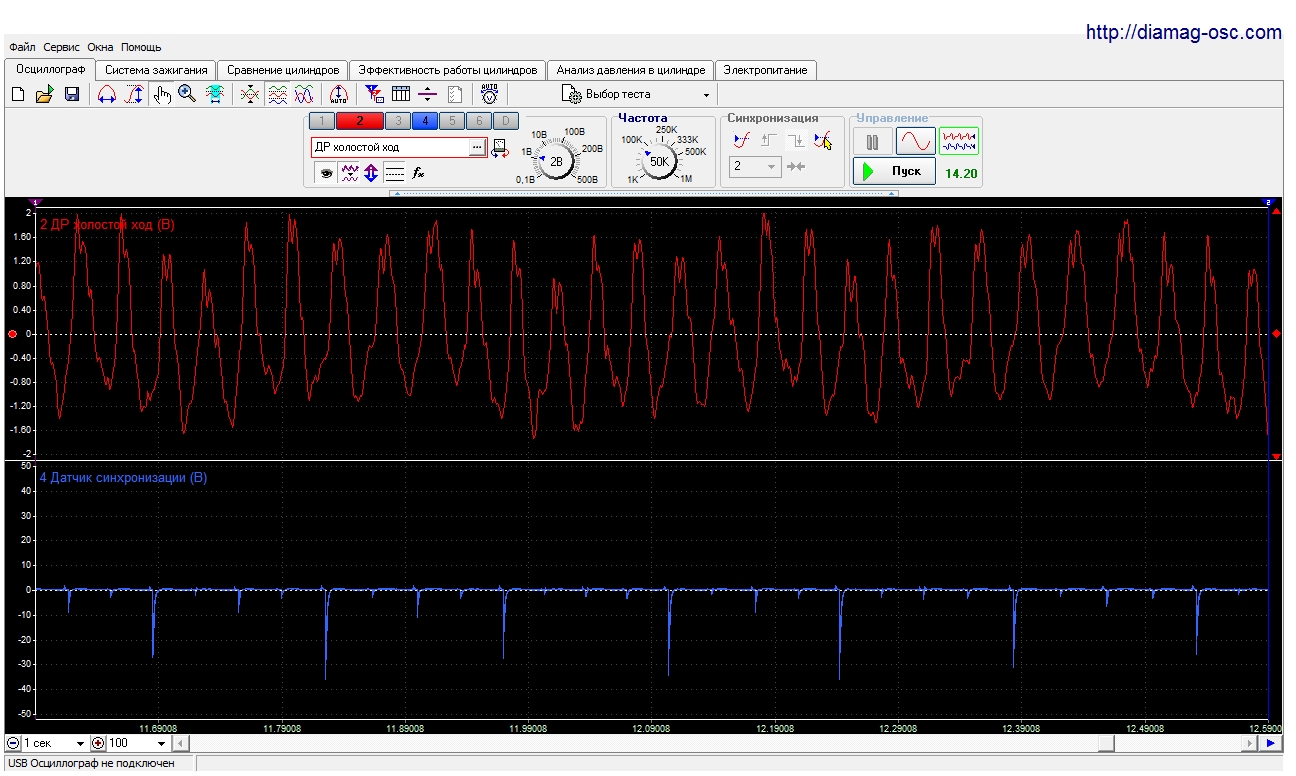Switch to Анализ давления в цилиндре tab
1296x776 pixels.
[x=631, y=70]
